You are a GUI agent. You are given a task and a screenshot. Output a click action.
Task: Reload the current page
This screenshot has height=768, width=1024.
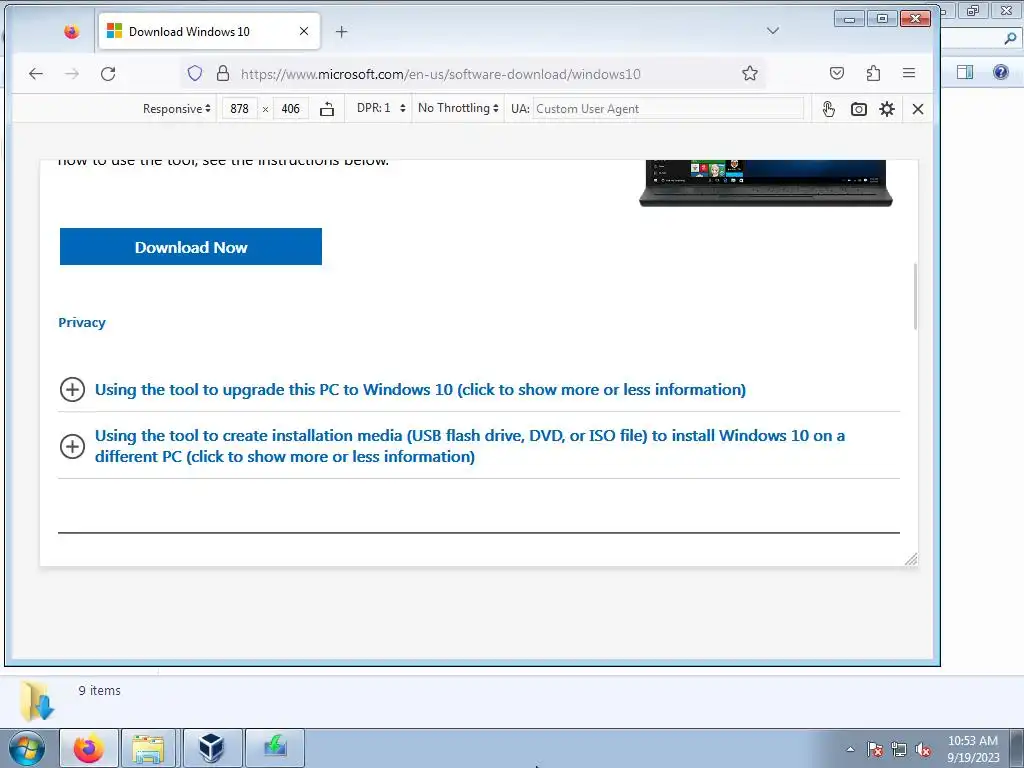108,74
